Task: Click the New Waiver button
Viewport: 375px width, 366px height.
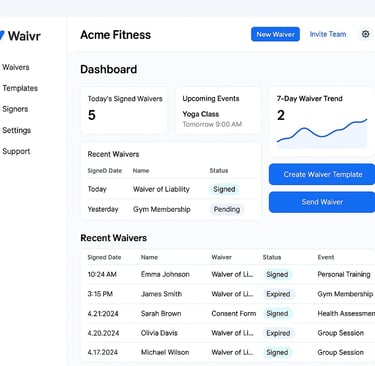Action: 275,34
